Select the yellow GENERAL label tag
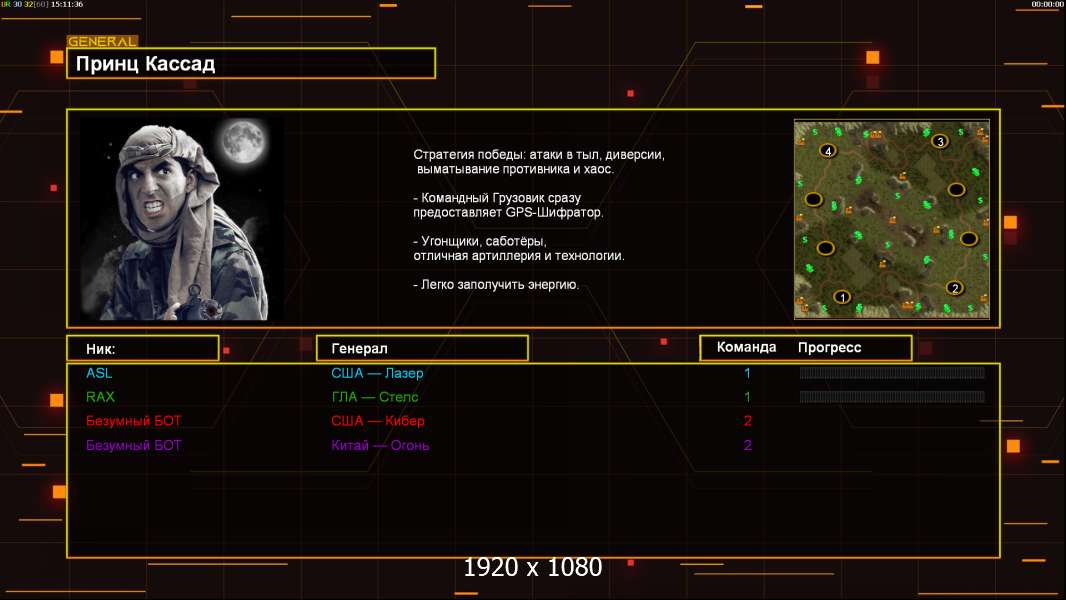Screen dimensions: 1066x600 (102, 42)
